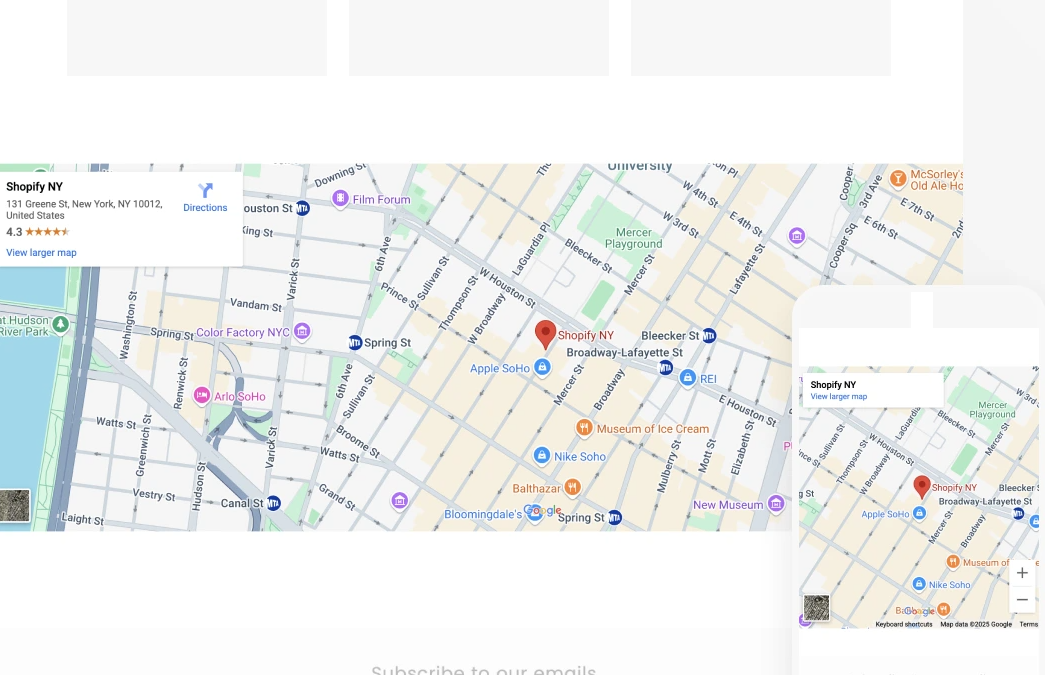This screenshot has width=1045, height=675.
Task: Click the Mercer Playground label on the desktop map
Action: (x=633, y=238)
